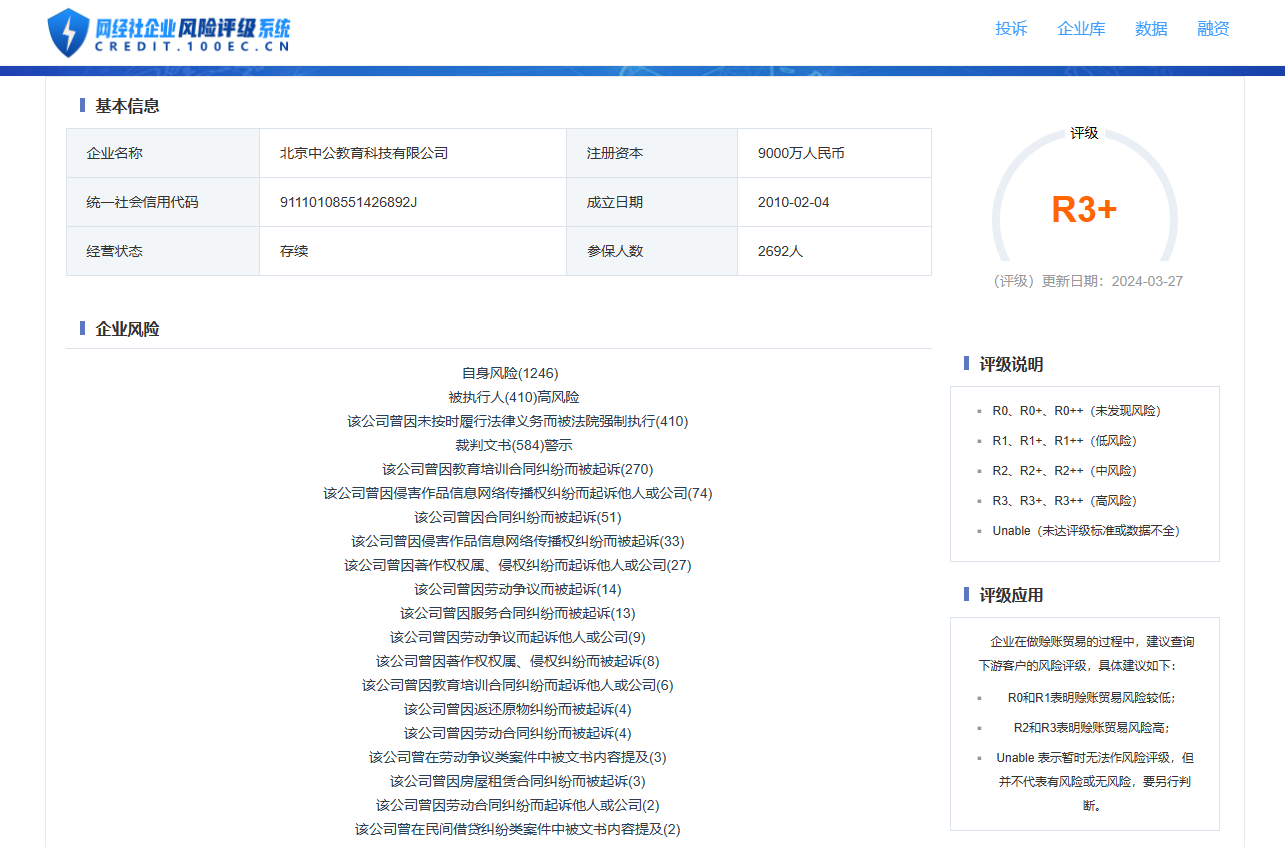Click credit code 91110108551426892J
1285x847 pixels.
(348, 202)
